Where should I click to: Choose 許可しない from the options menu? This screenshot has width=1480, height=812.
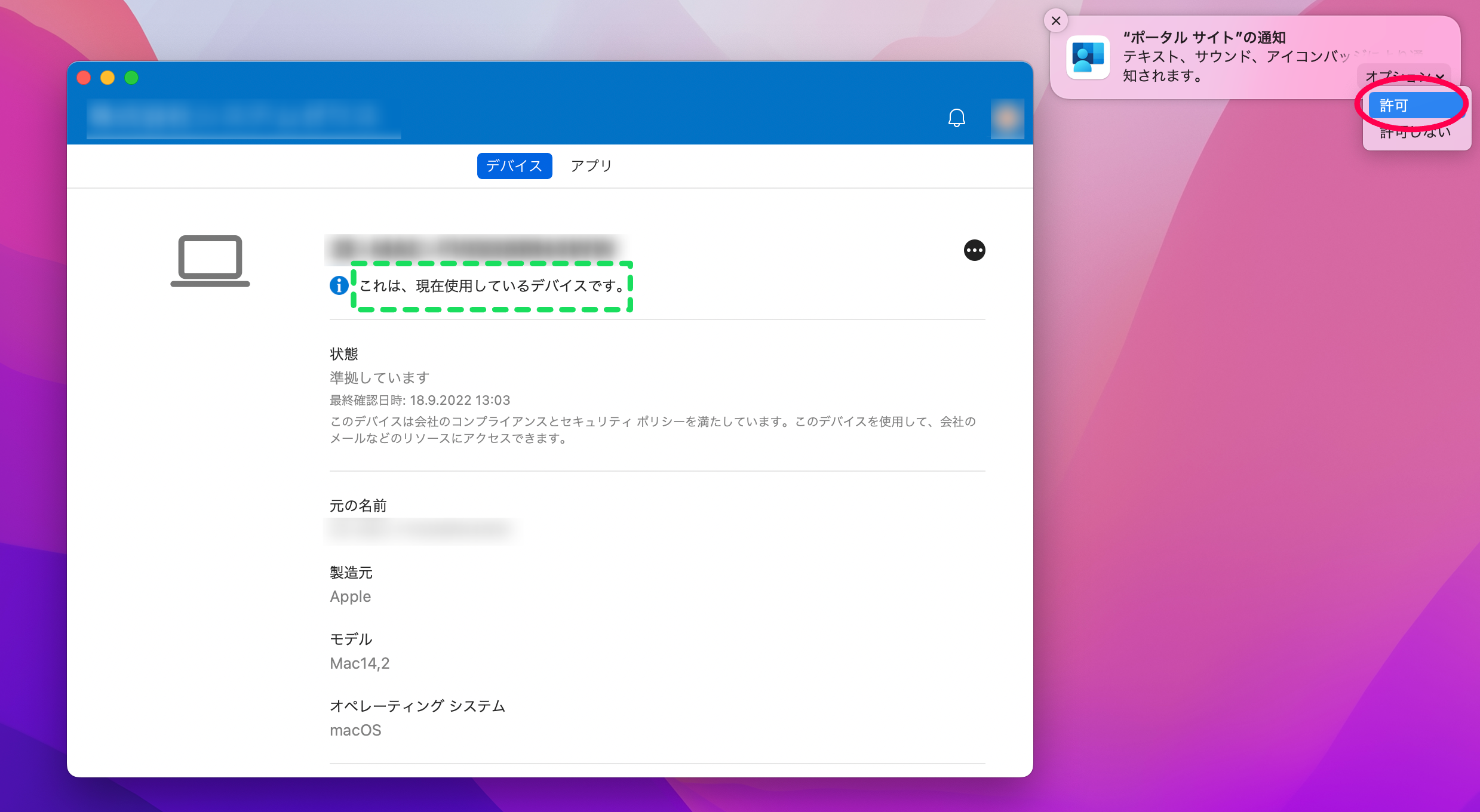click(x=1414, y=133)
